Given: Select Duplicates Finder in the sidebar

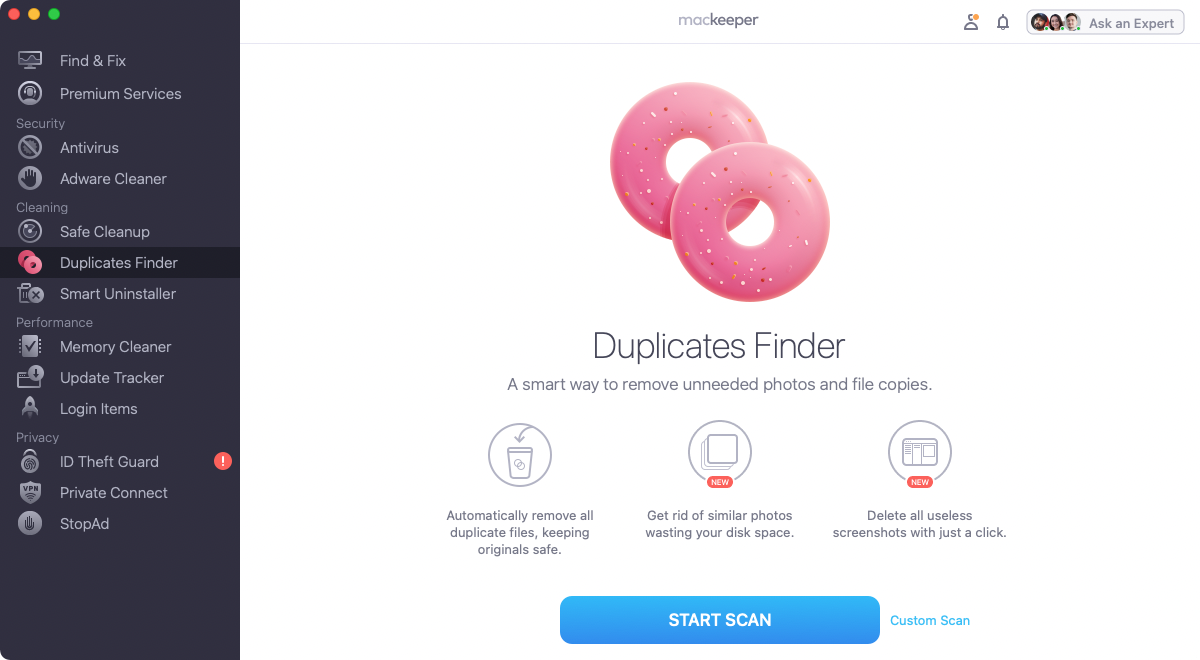Looking at the screenshot, I should [120, 262].
